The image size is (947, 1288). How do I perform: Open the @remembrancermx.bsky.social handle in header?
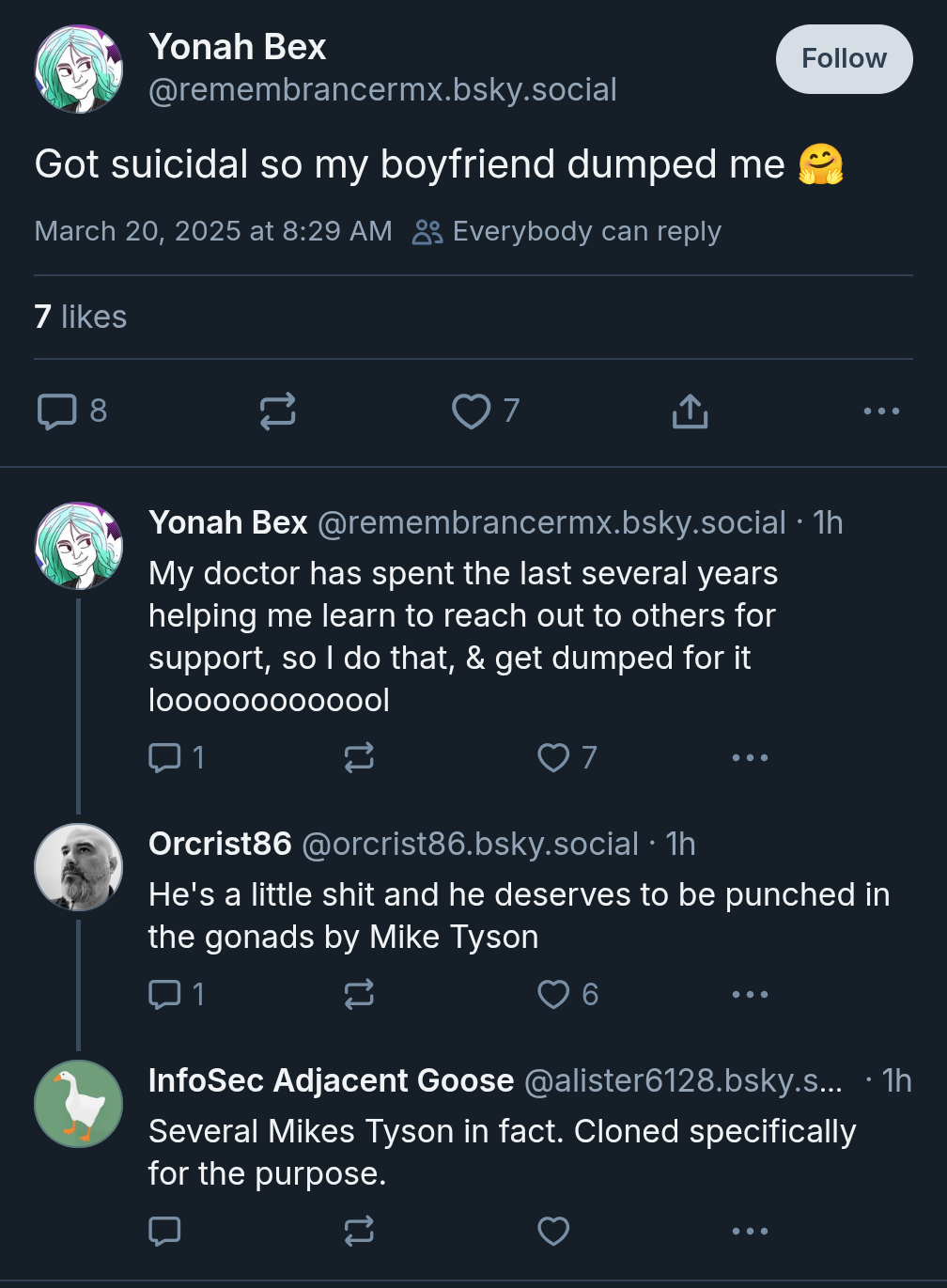coord(382,90)
